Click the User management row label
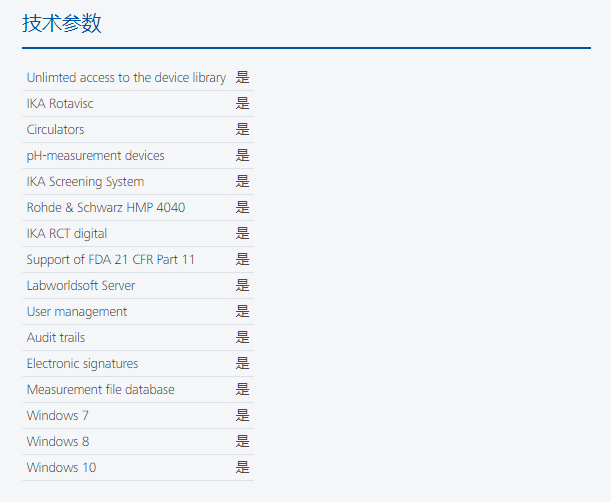 (76, 312)
